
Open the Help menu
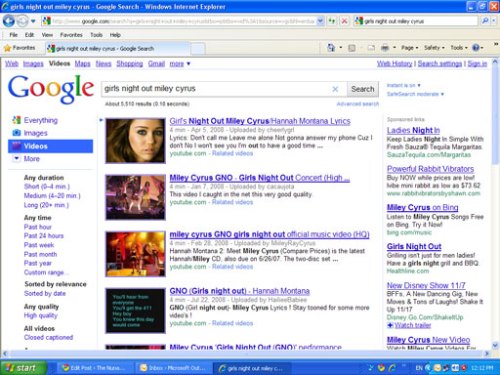click(115, 35)
